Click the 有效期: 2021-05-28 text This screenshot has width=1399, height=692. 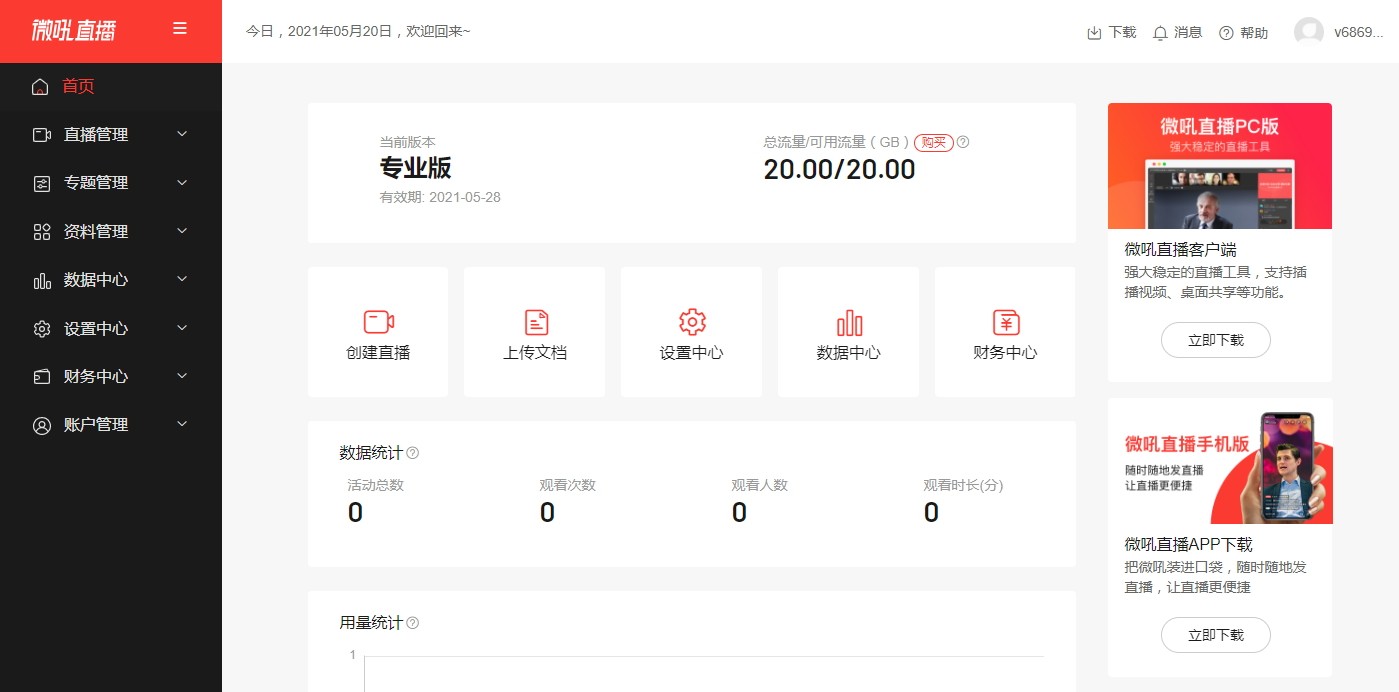[440, 198]
